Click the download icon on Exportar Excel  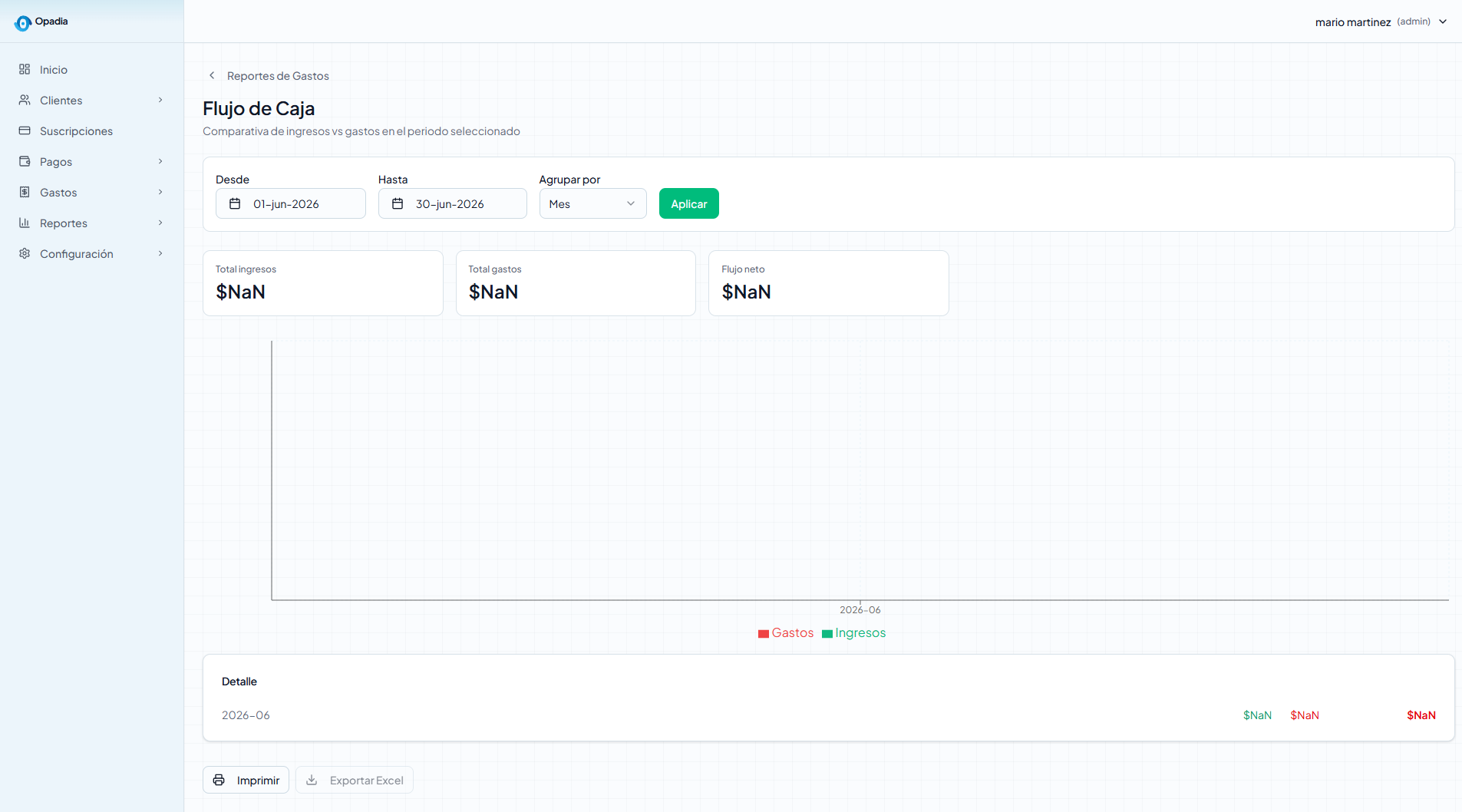click(312, 780)
